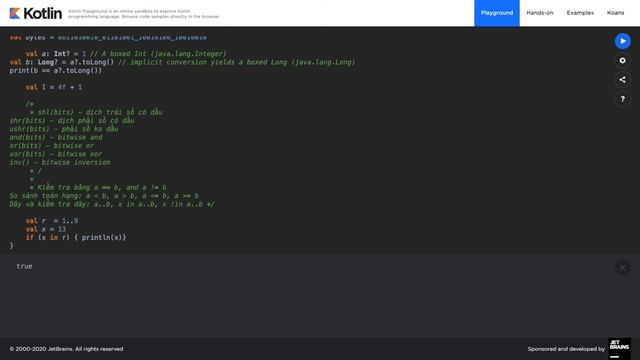Click the "val r = 1..9" code line
Viewport: 640px width, 360px height.
click(x=52, y=221)
